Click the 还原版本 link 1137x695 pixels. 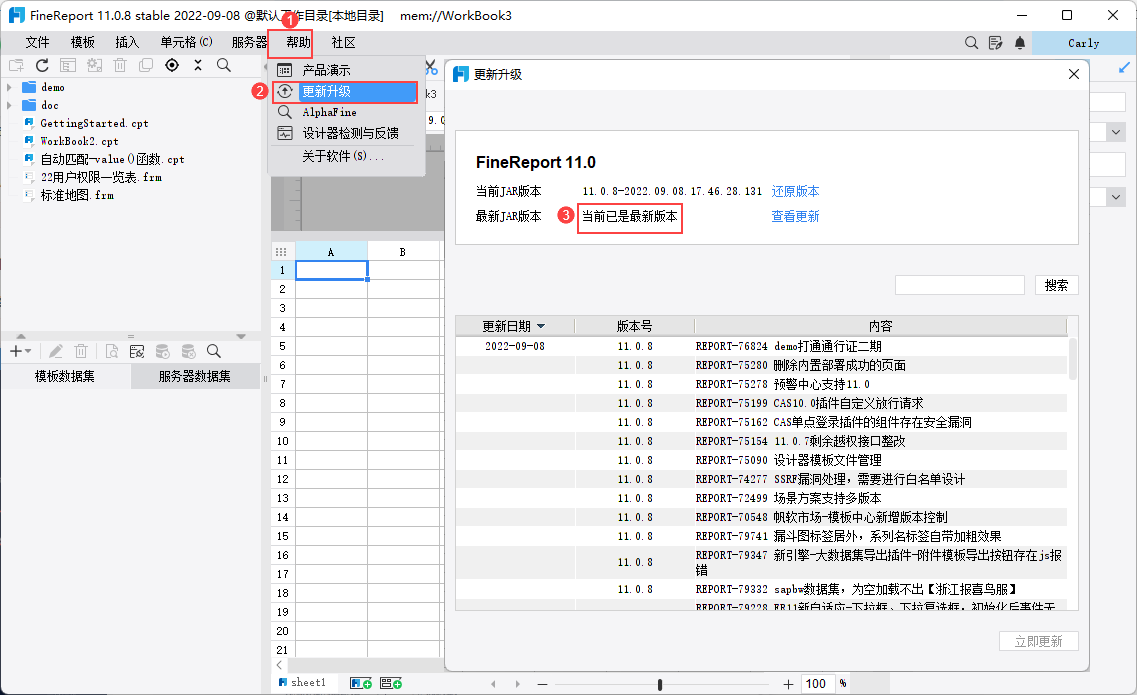[x=795, y=192]
